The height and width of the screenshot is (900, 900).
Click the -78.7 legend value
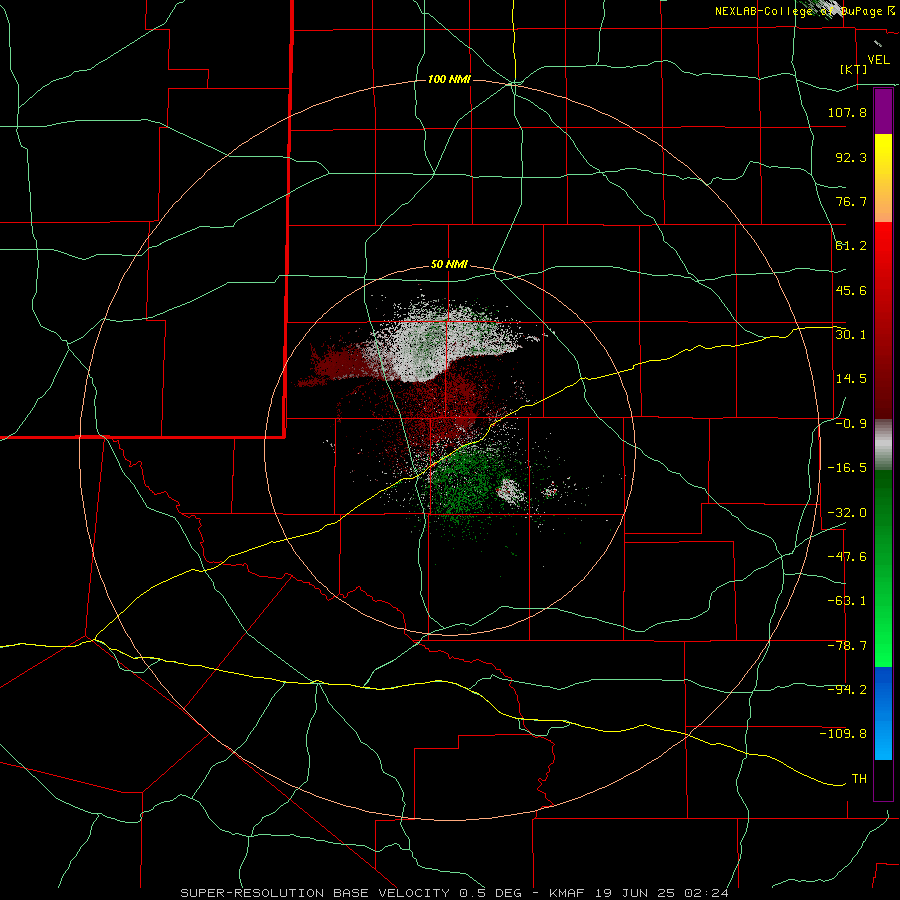coord(847,646)
